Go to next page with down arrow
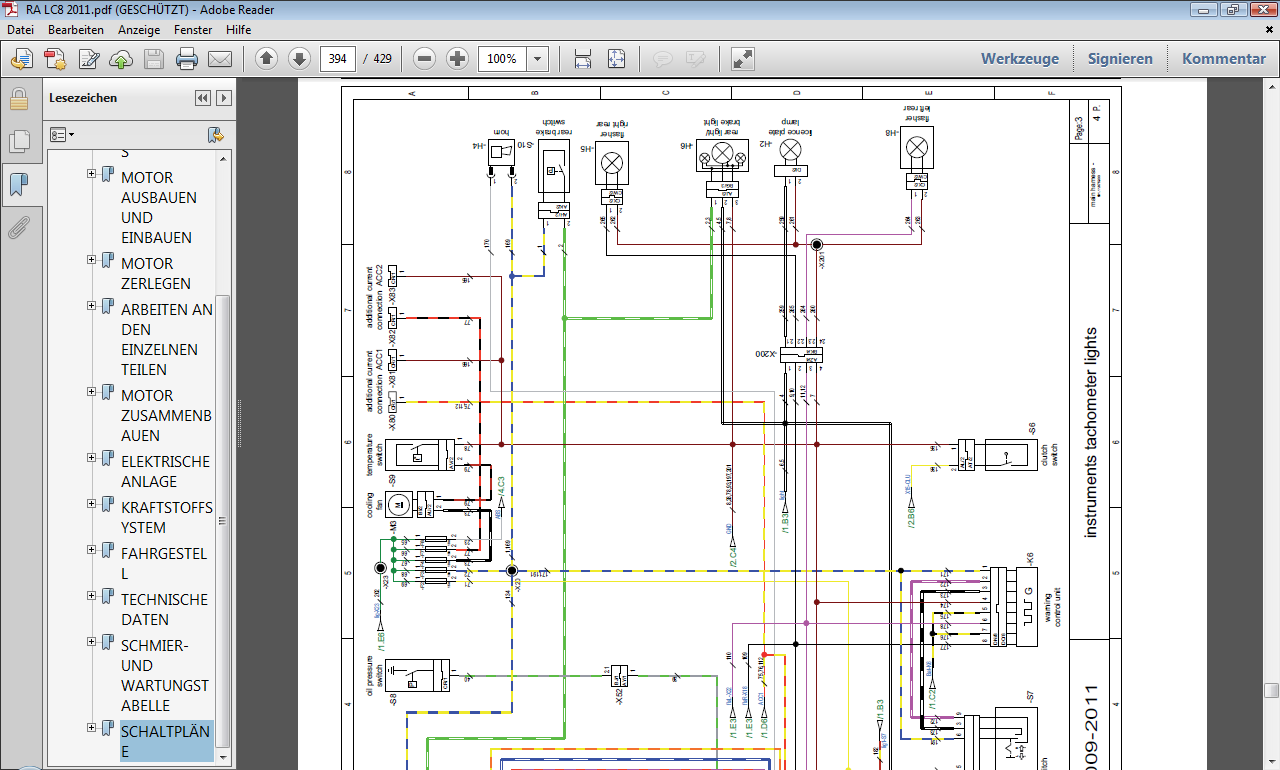 pyautogui.click(x=299, y=59)
